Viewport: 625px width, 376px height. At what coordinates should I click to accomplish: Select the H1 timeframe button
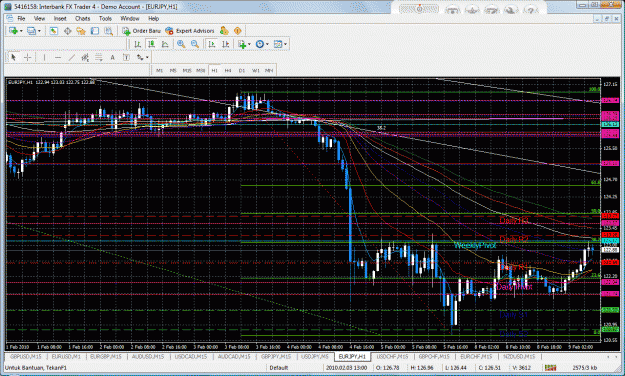coord(214,71)
